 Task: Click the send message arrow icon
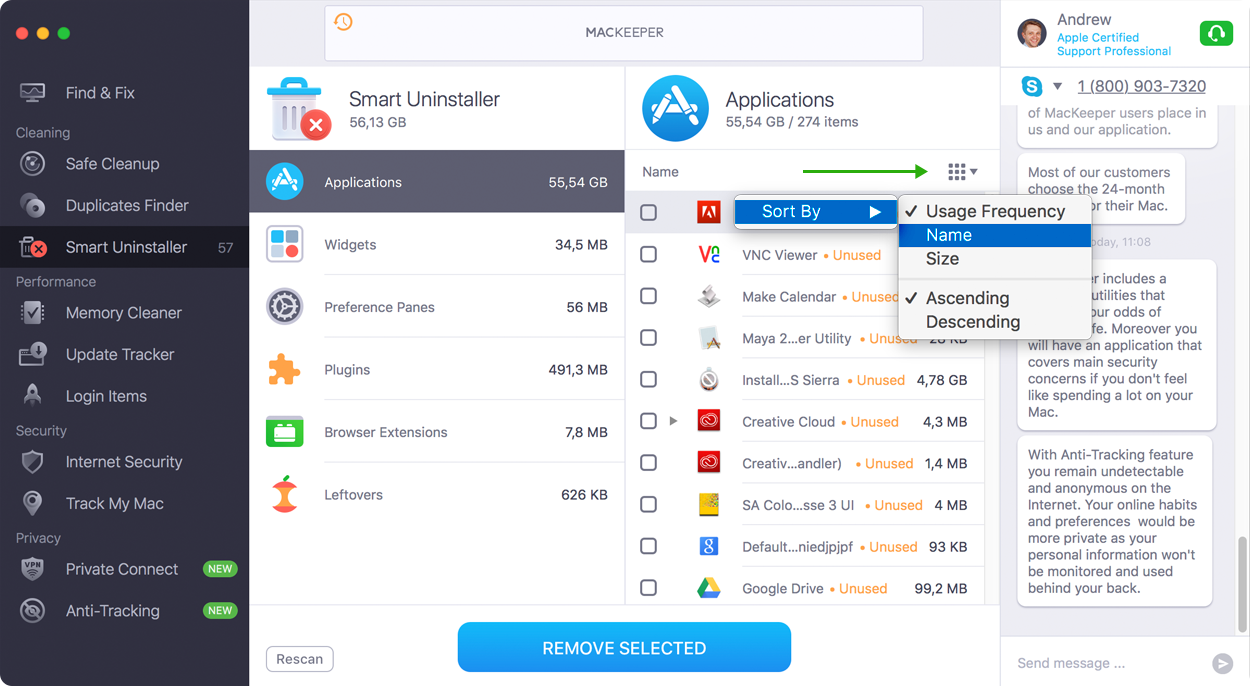pos(1222,663)
